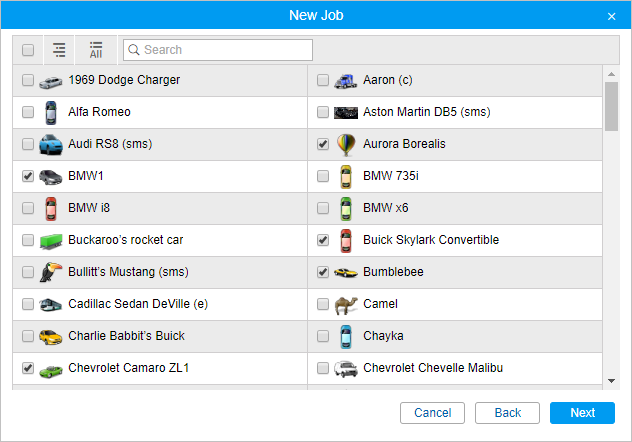Click the blue truck icon next to Aaron (c)
This screenshot has width=632, height=442.
pos(346,80)
